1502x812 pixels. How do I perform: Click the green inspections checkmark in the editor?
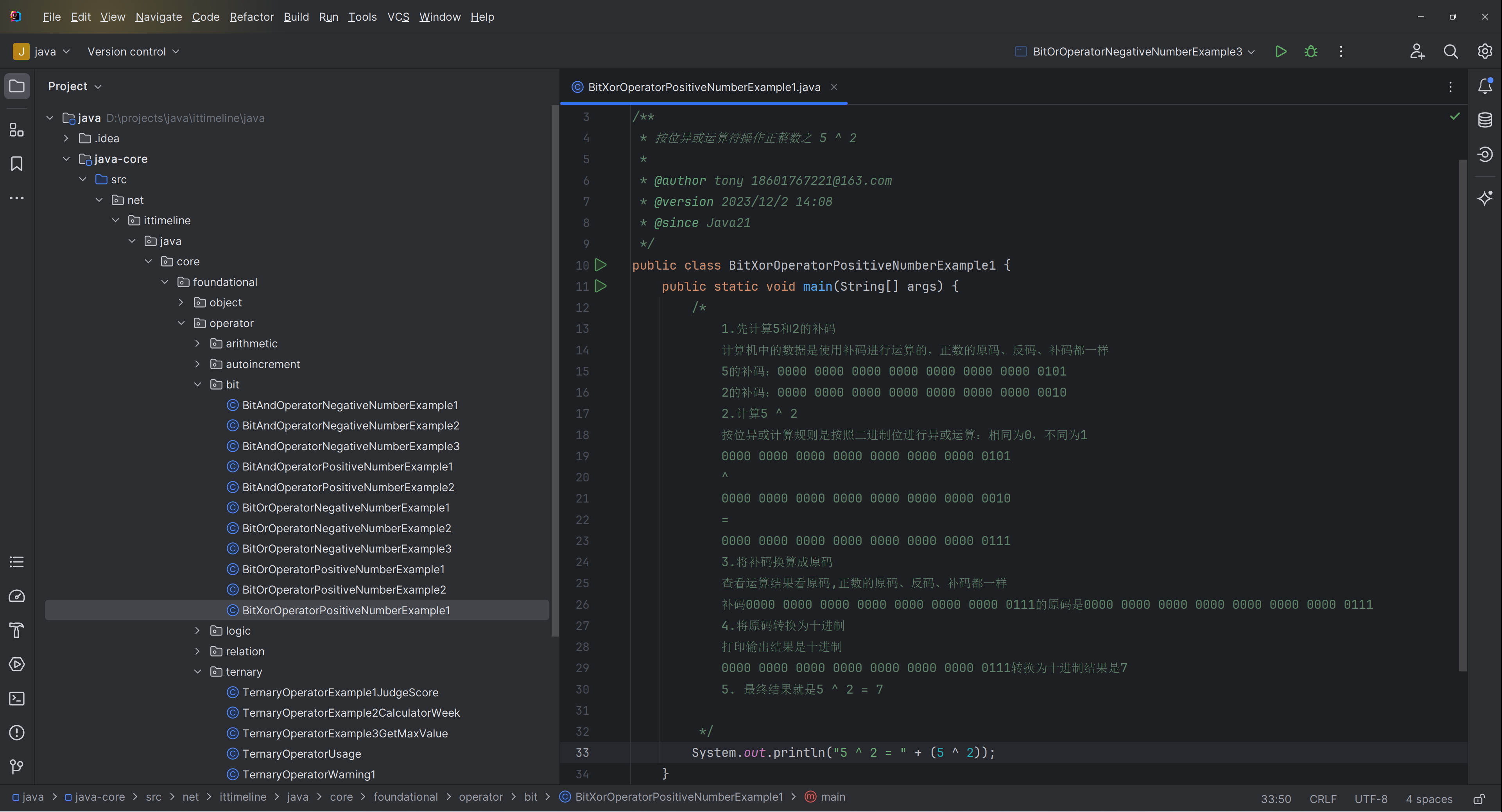pos(1455,116)
